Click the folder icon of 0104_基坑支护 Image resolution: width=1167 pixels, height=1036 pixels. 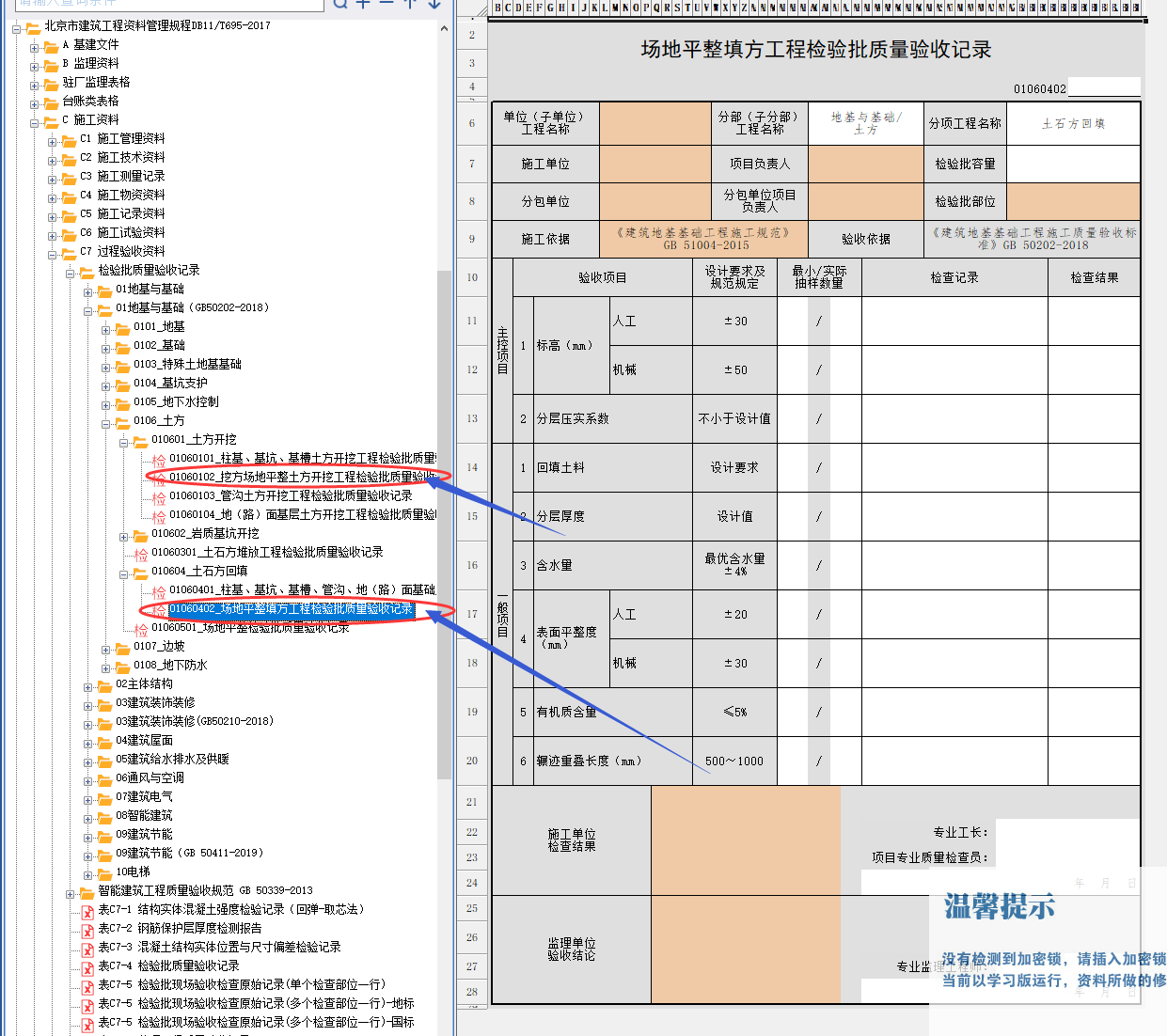122,385
